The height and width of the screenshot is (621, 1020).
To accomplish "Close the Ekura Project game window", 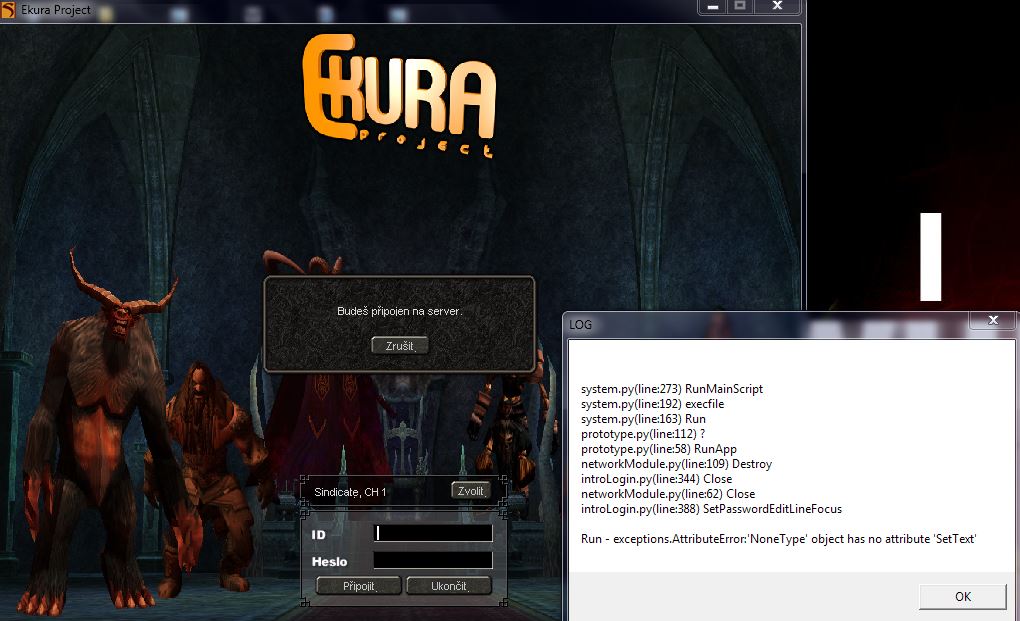I will 777,6.
